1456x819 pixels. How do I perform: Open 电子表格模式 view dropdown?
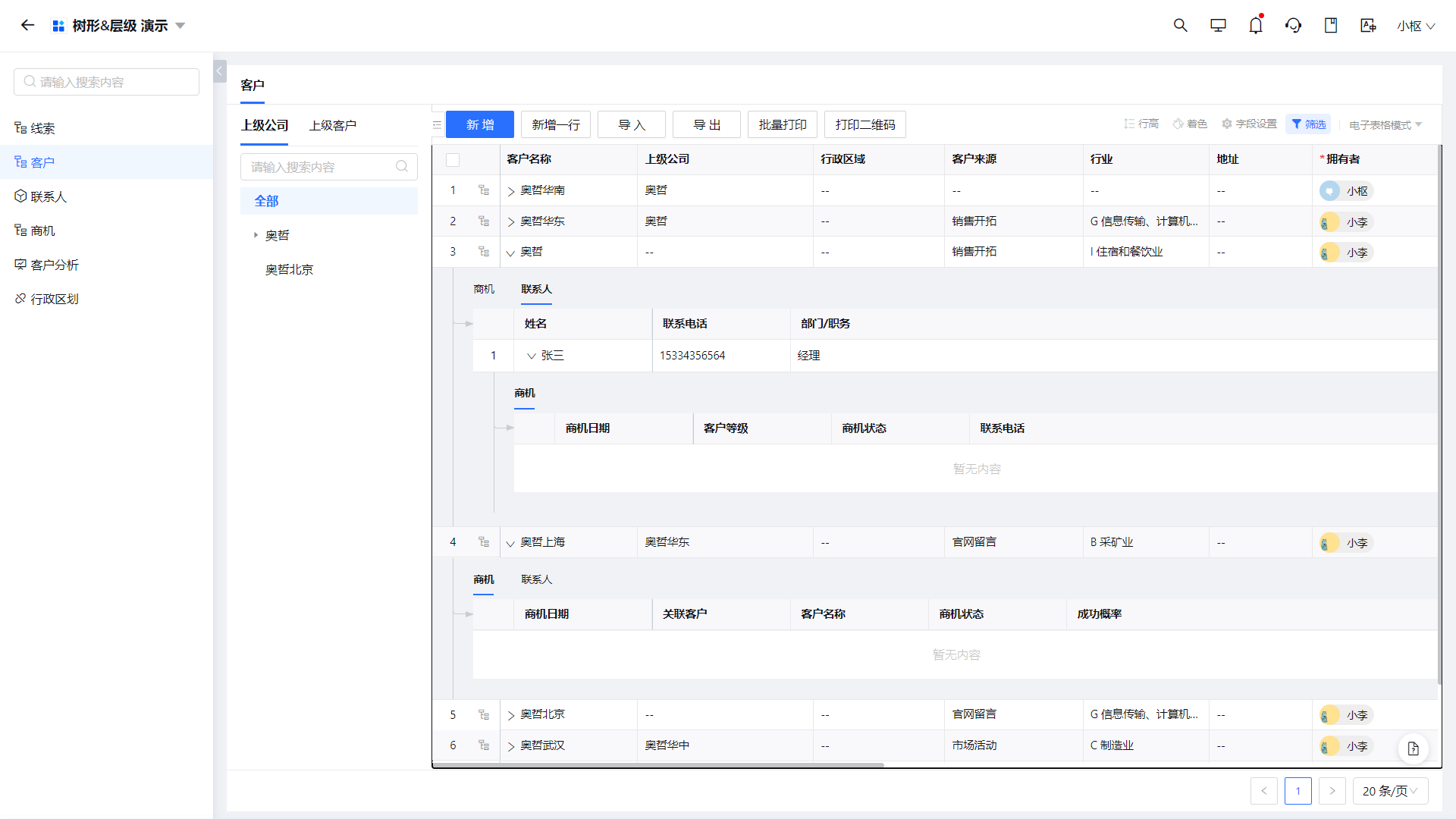point(1385,124)
